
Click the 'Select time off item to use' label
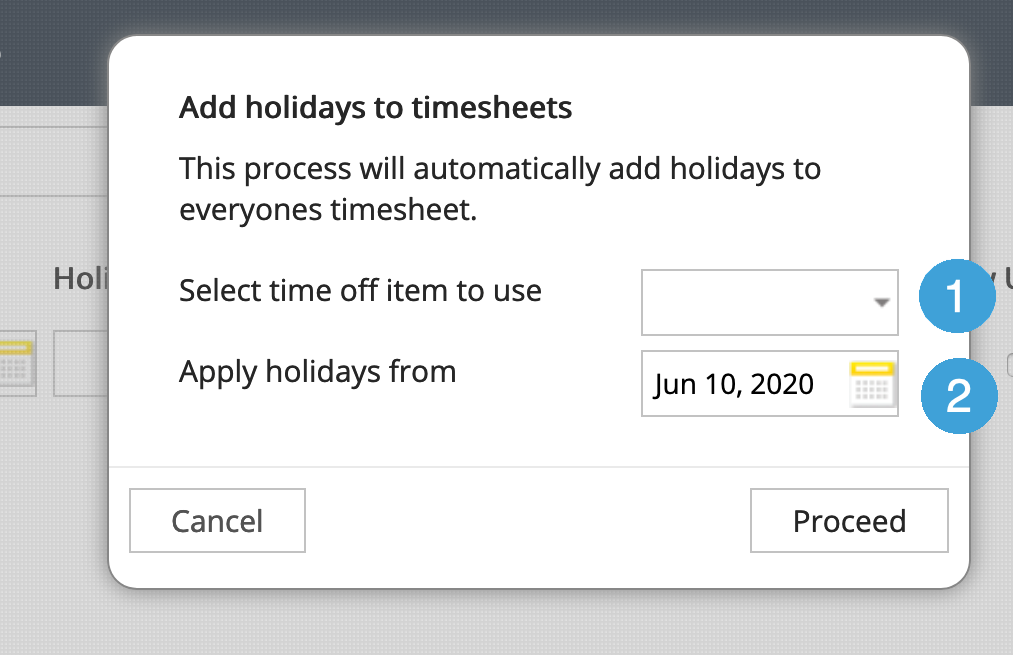coord(360,291)
